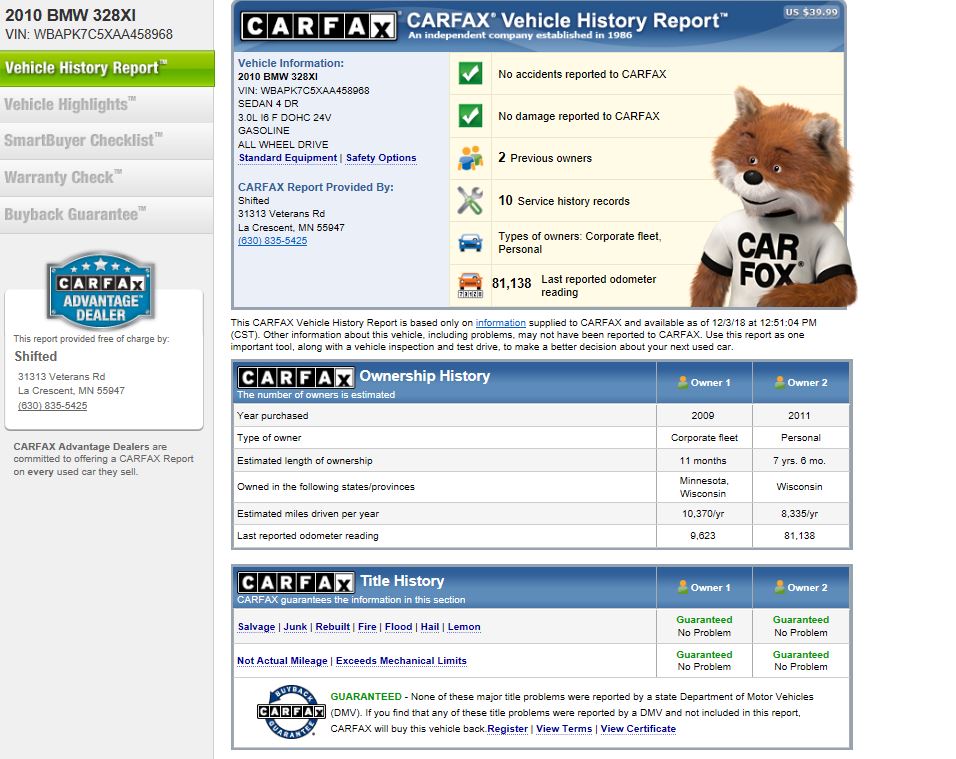956x759 pixels.
Task: Open the Not Actual Mileage link
Action: coord(282,661)
